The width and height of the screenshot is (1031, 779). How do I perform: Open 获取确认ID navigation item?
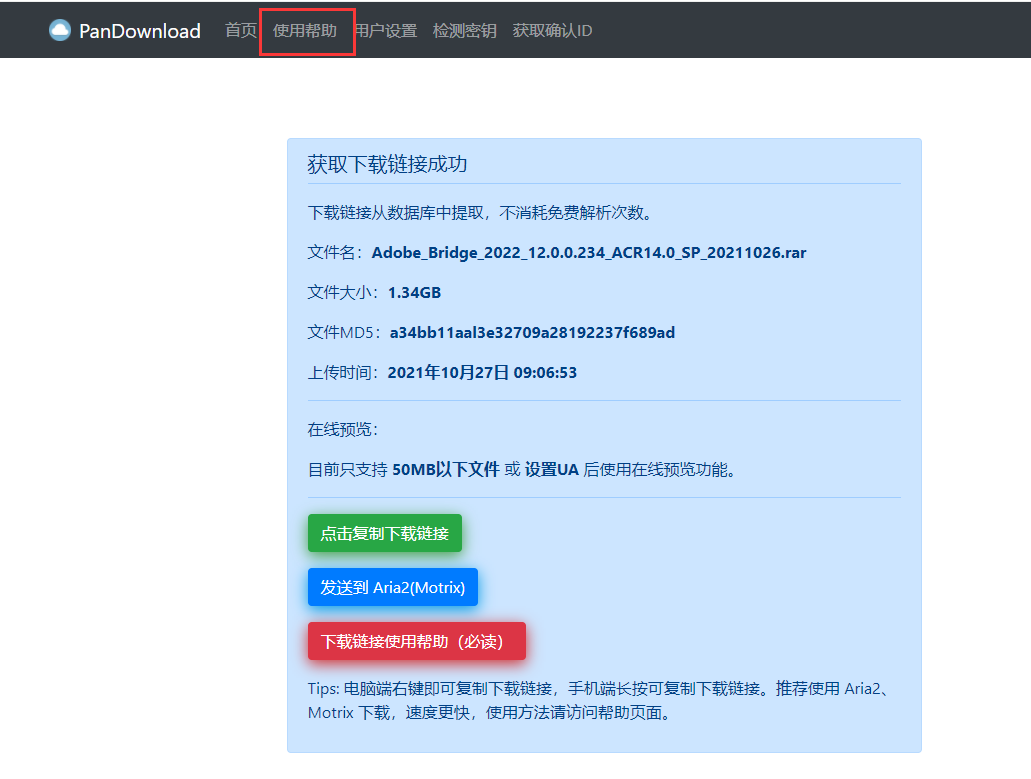[552, 31]
